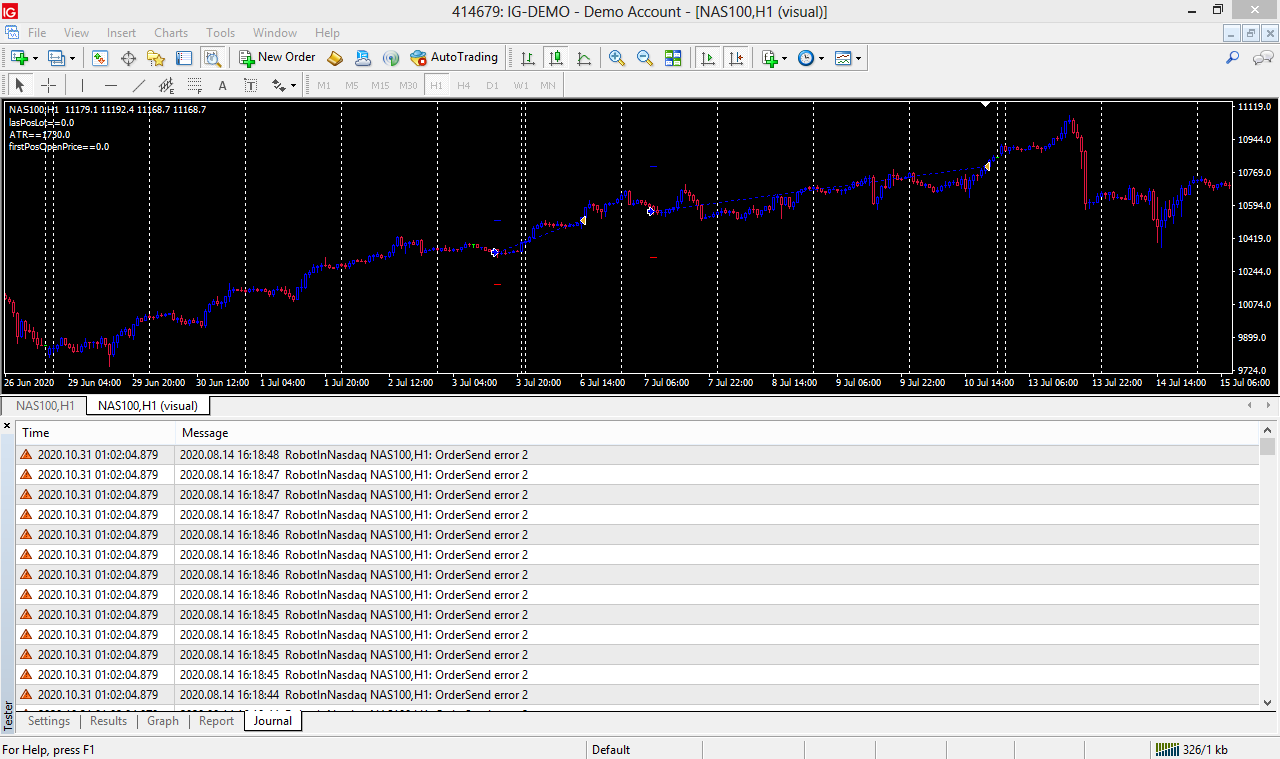Screen dimensions: 1280x759
Task: Switch chart to candlesticks
Action: click(556, 58)
